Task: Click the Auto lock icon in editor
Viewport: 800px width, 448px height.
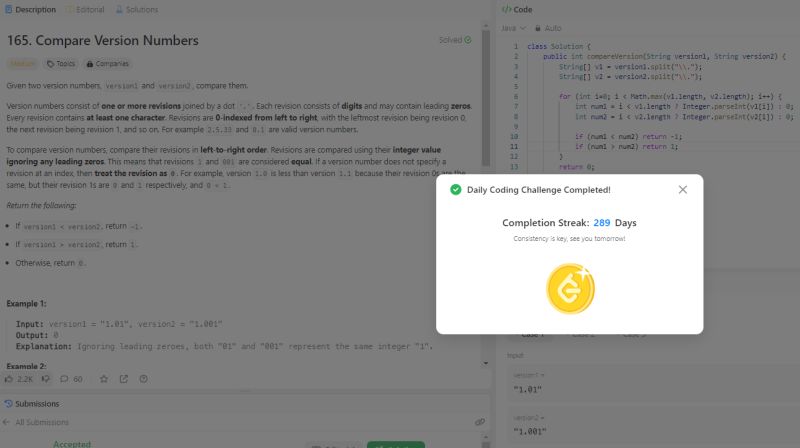Action: [538, 28]
